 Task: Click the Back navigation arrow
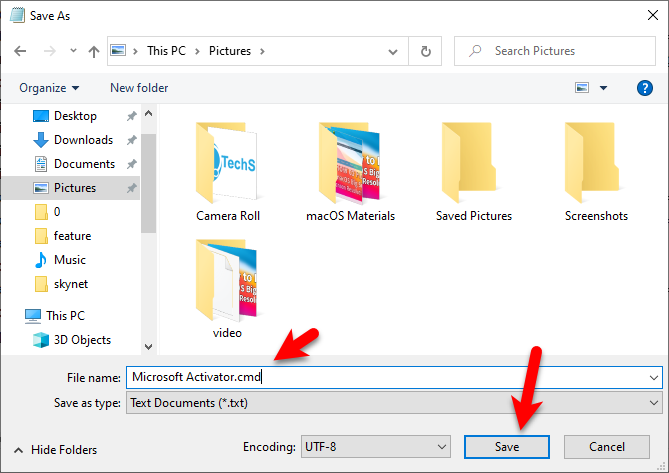coord(20,51)
